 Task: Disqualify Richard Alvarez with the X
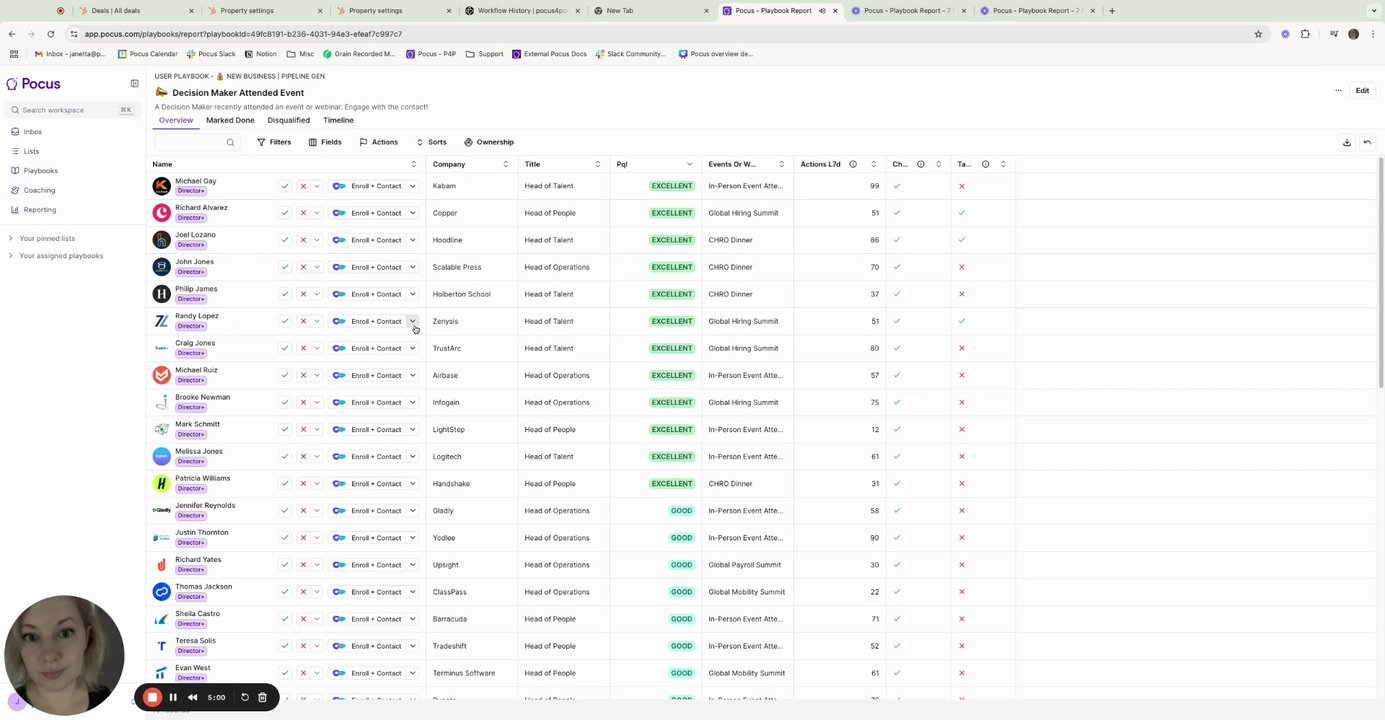click(303, 213)
